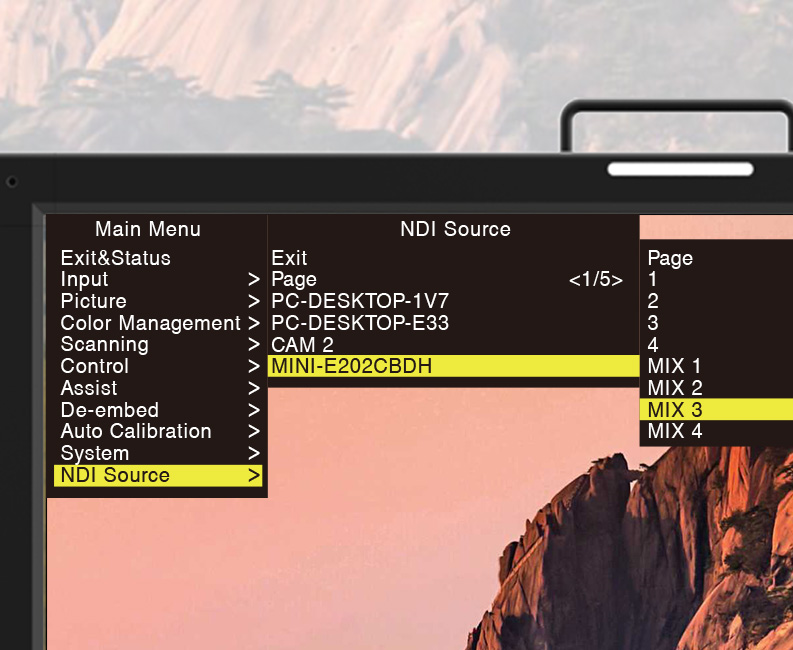793x650 pixels.
Task: Select CAM 2 as NDI source
Action: coord(302,345)
